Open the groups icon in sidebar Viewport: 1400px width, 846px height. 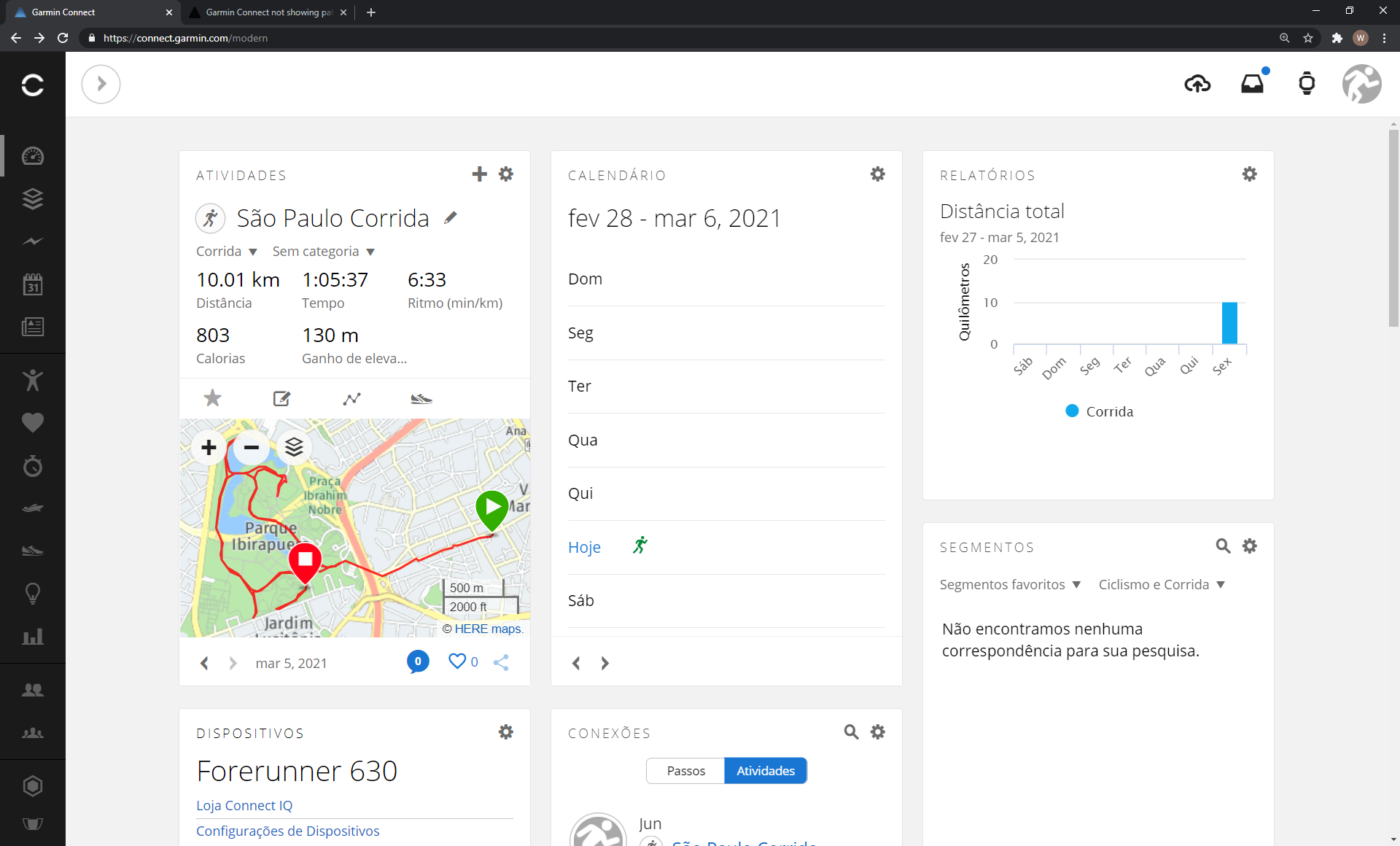pyautogui.click(x=33, y=733)
